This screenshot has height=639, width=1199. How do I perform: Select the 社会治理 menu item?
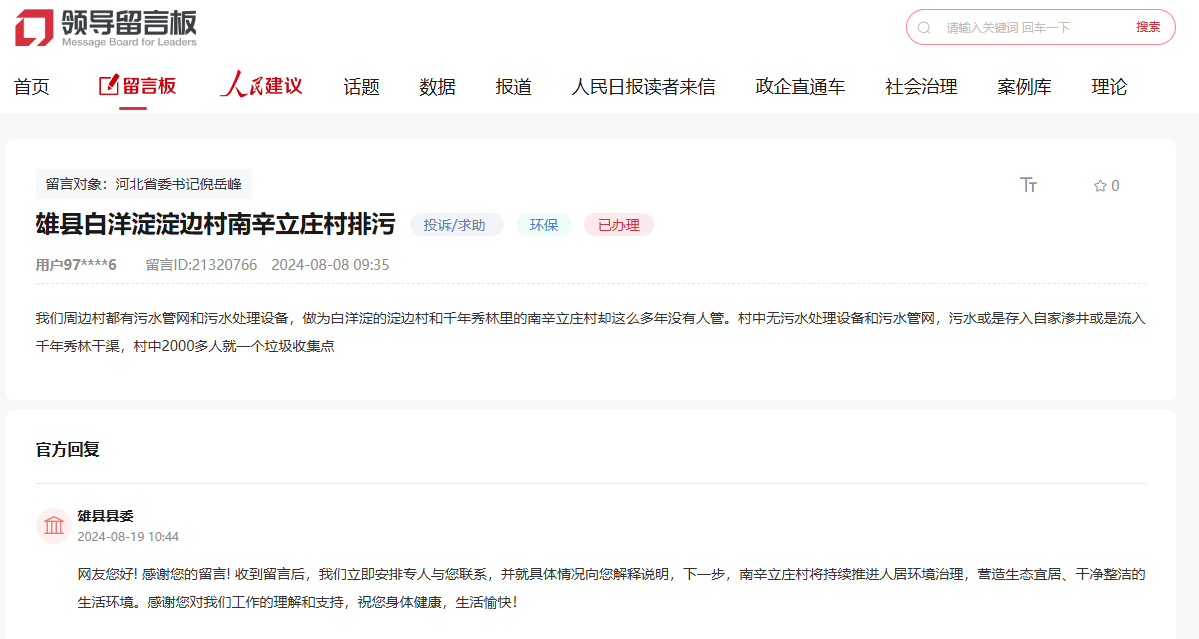click(x=921, y=87)
